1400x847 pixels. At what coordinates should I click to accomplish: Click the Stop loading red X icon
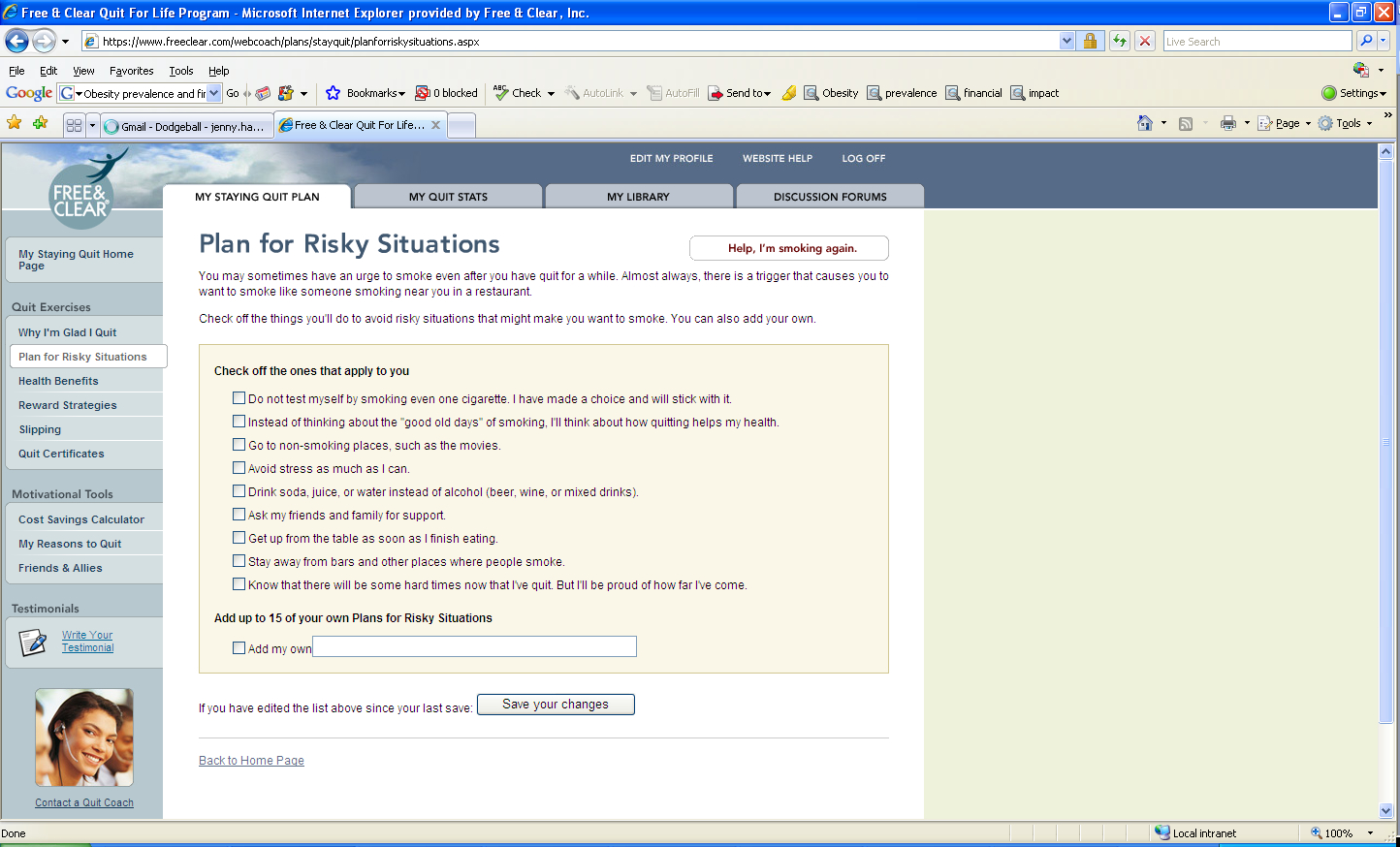coord(1145,41)
